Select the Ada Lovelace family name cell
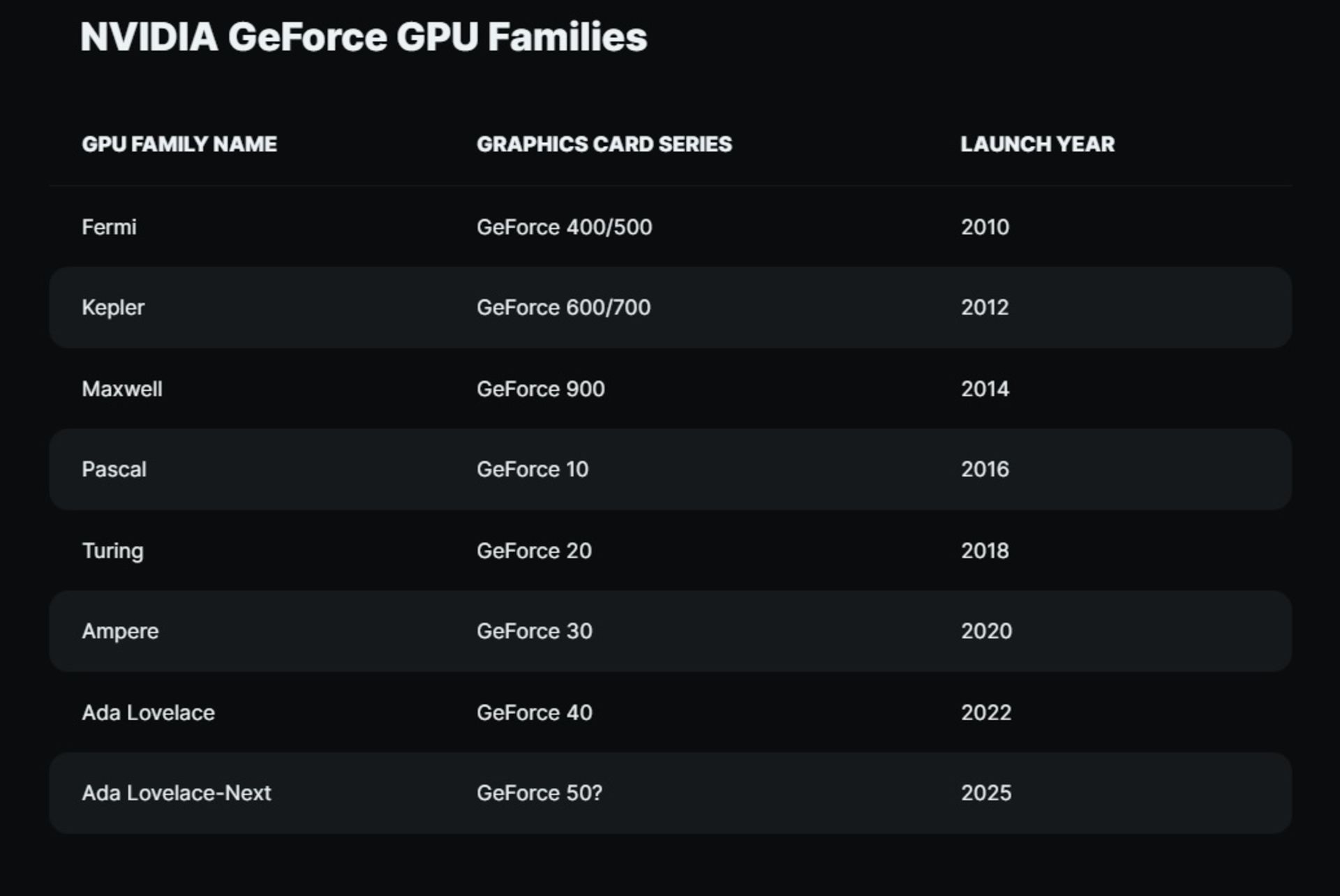 pos(149,712)
